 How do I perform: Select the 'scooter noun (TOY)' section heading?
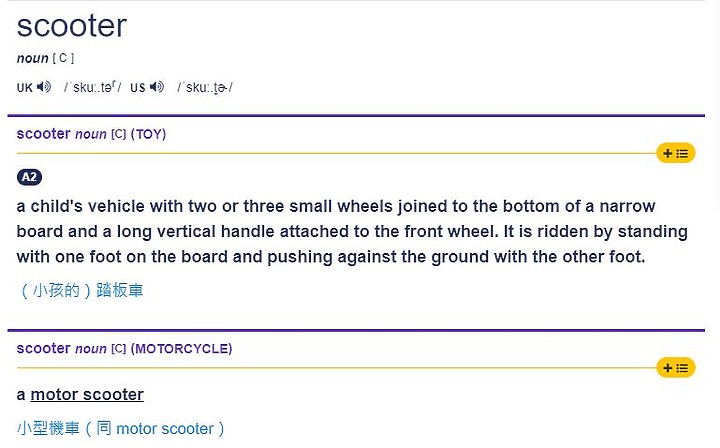click(x=91, y=134)
